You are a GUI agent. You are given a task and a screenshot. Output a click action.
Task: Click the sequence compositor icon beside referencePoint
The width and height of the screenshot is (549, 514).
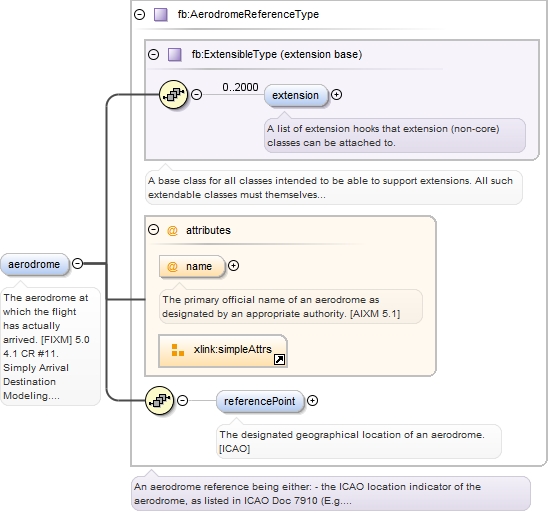[159, 401]
